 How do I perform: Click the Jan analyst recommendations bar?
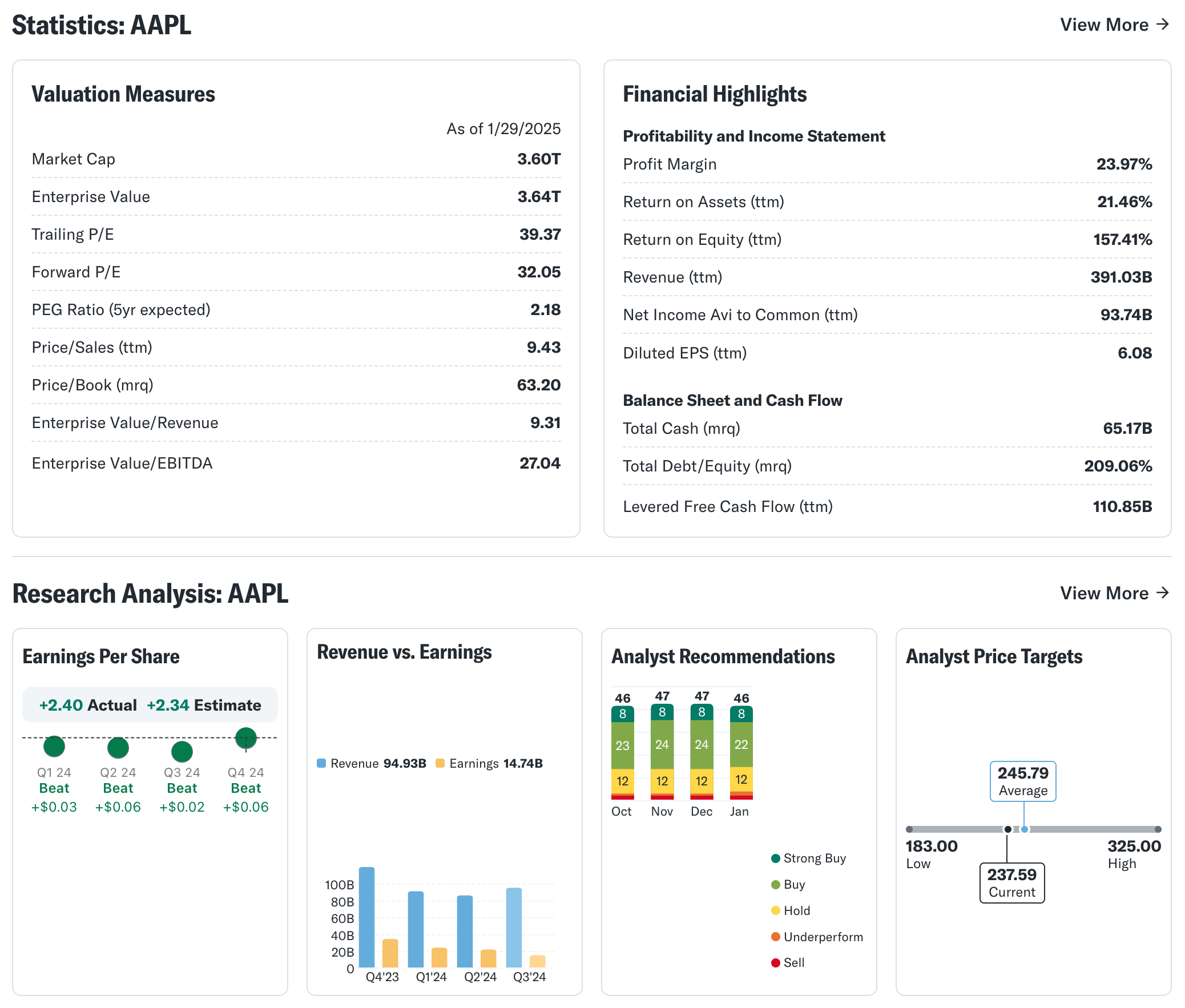click(x=741, y=752)
